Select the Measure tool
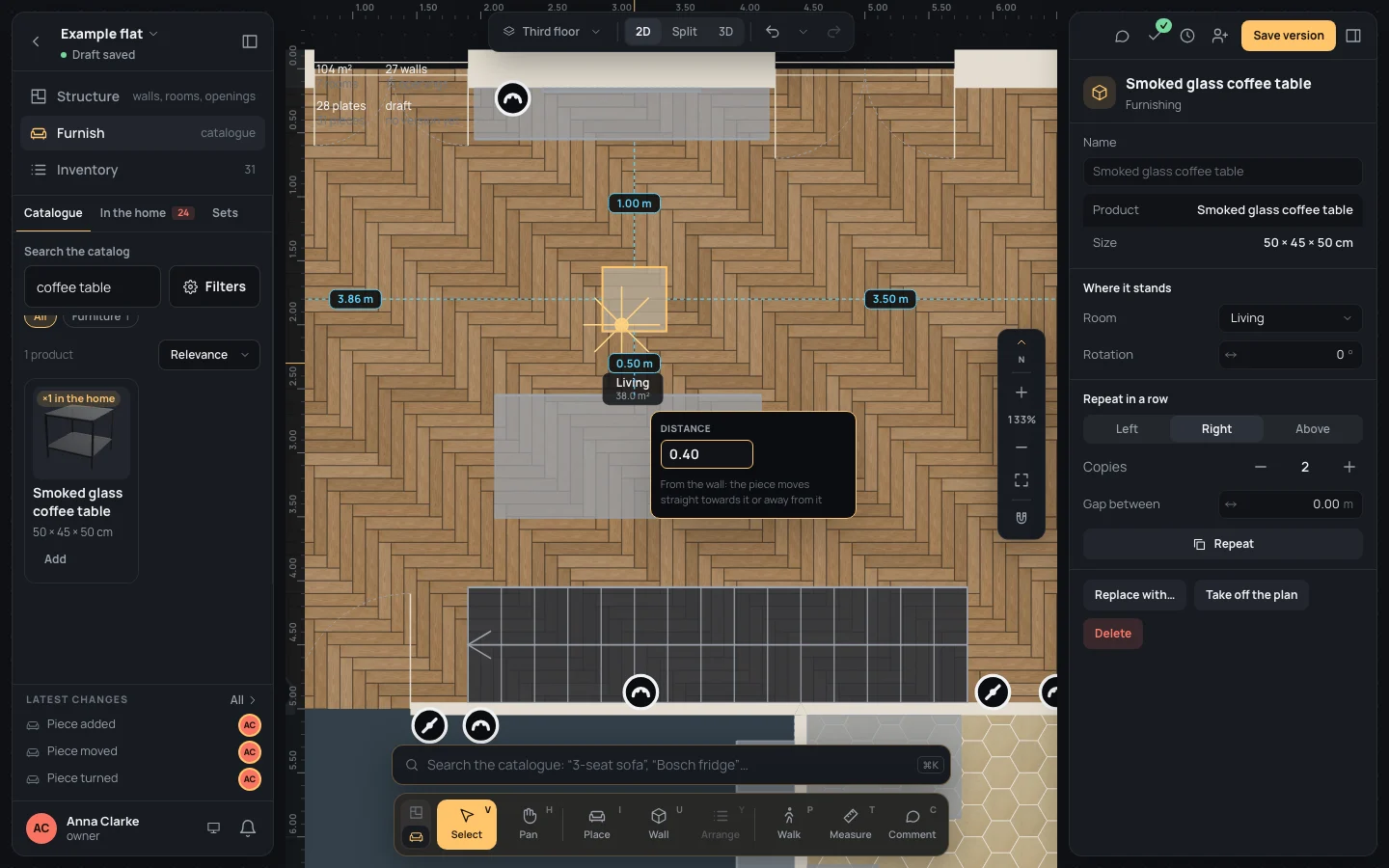The height and width of the screenshot is (868, 1389). (x=851, y=824)
